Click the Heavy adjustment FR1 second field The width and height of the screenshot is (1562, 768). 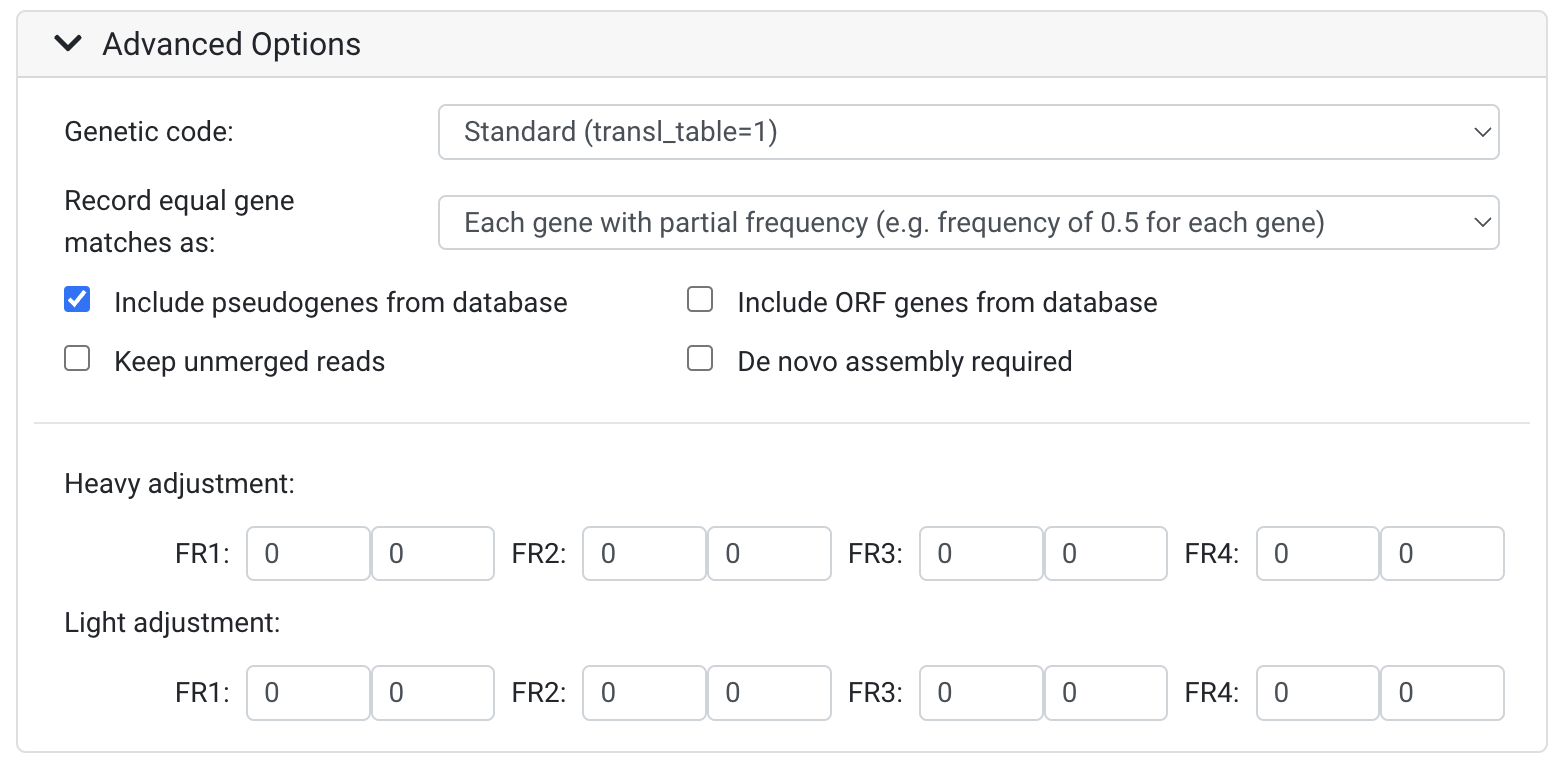pyautogui.click(x=433, y=554)
